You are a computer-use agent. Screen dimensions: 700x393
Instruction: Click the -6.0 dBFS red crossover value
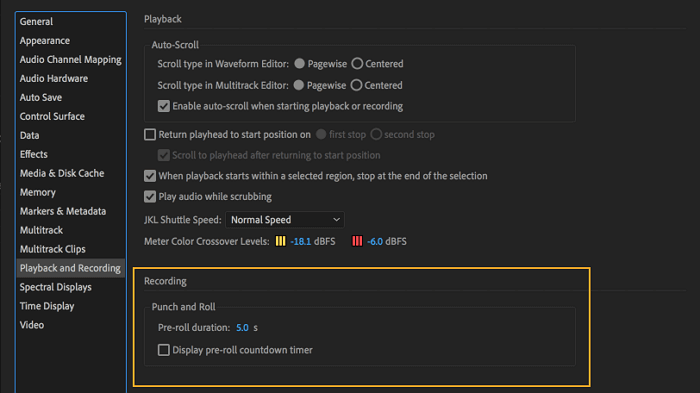point(375,242)
